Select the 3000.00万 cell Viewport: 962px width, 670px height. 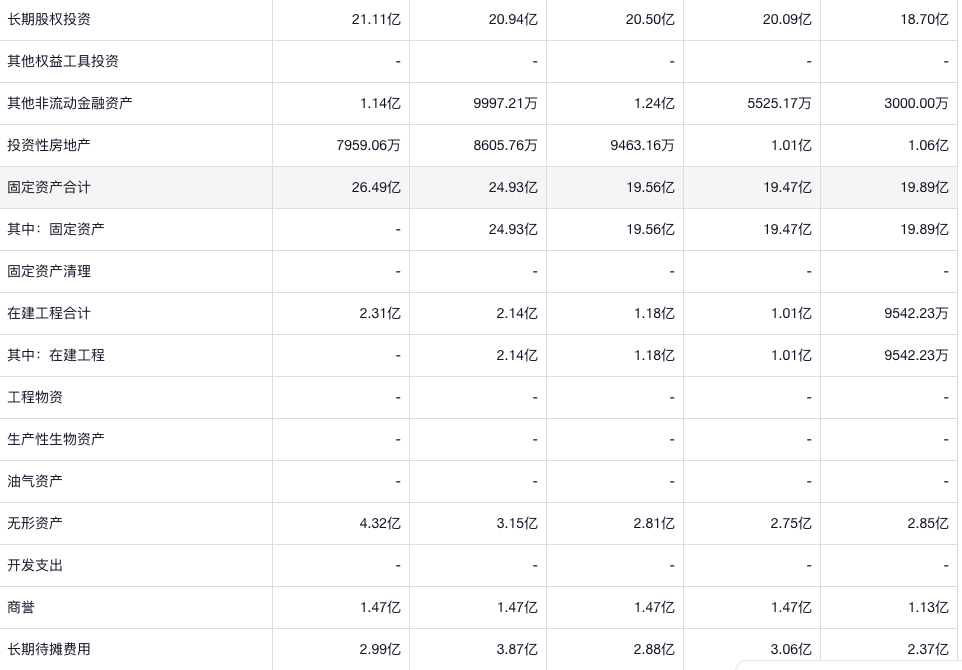pos(916,103)
